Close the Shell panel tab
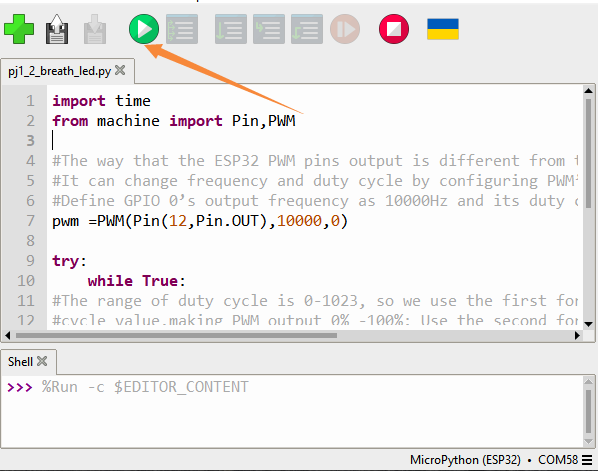This screenshot has height=471, width=598. click(x=42, y=361)
